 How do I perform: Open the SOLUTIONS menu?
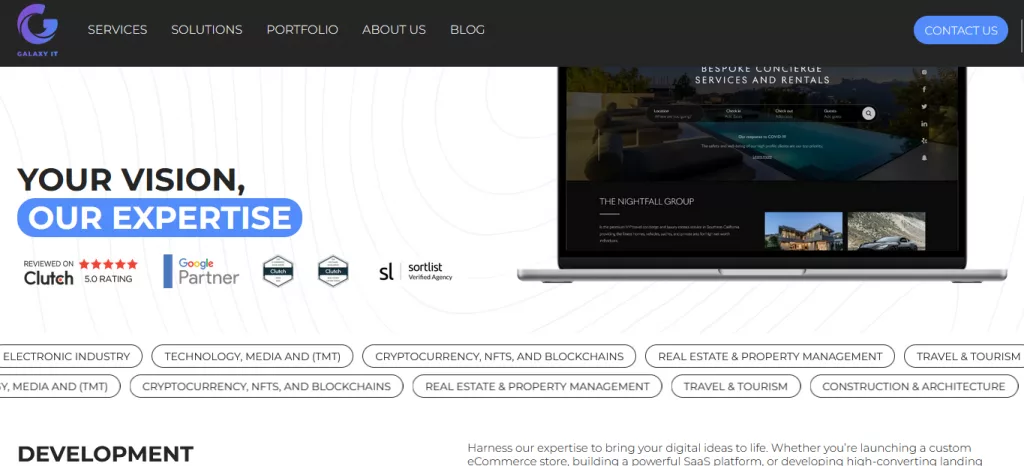tap(206, 30)
